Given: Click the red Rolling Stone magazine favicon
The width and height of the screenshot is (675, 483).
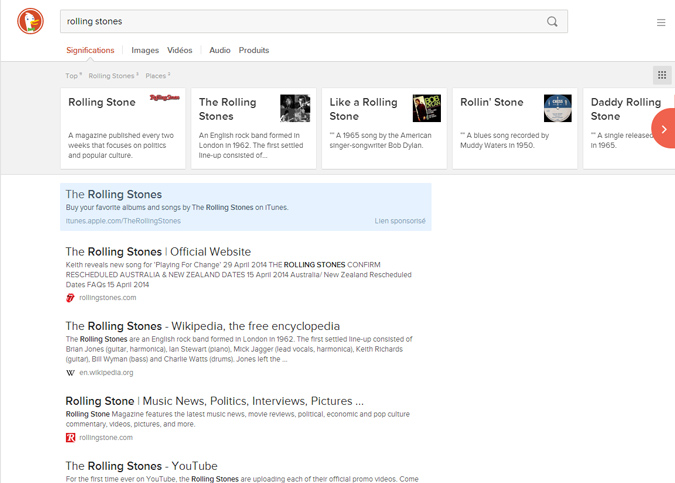Looking at the screenshot, I should pyautogui.click(x=70, y=437).
